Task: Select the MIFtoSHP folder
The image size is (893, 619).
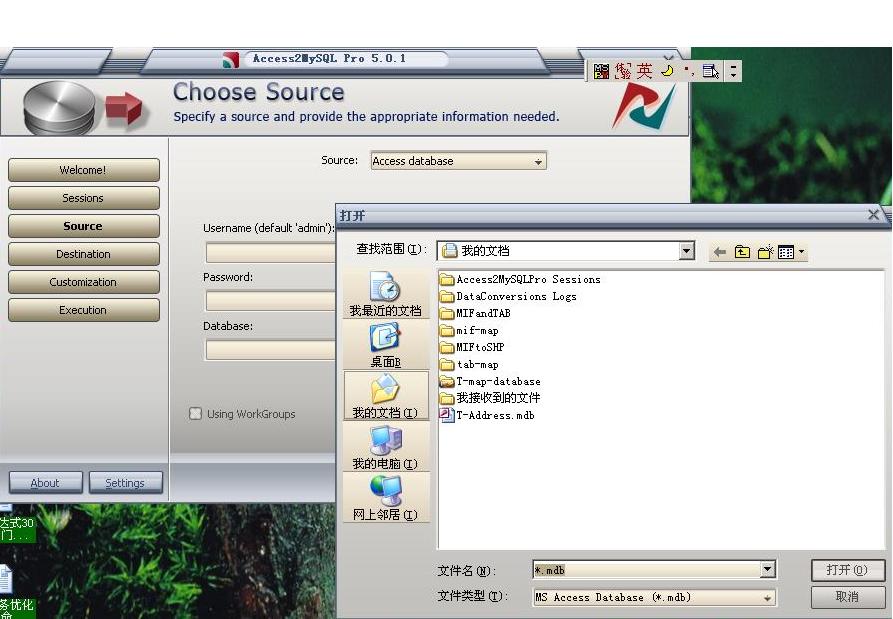Action: click(473, 347)
